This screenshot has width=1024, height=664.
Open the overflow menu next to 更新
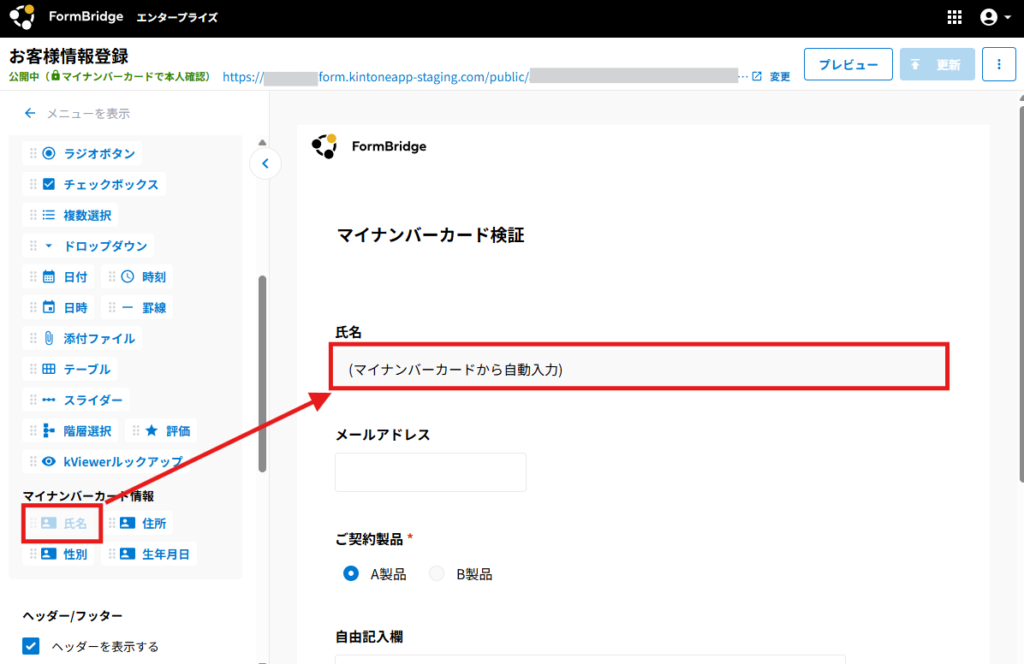point(998,64)
